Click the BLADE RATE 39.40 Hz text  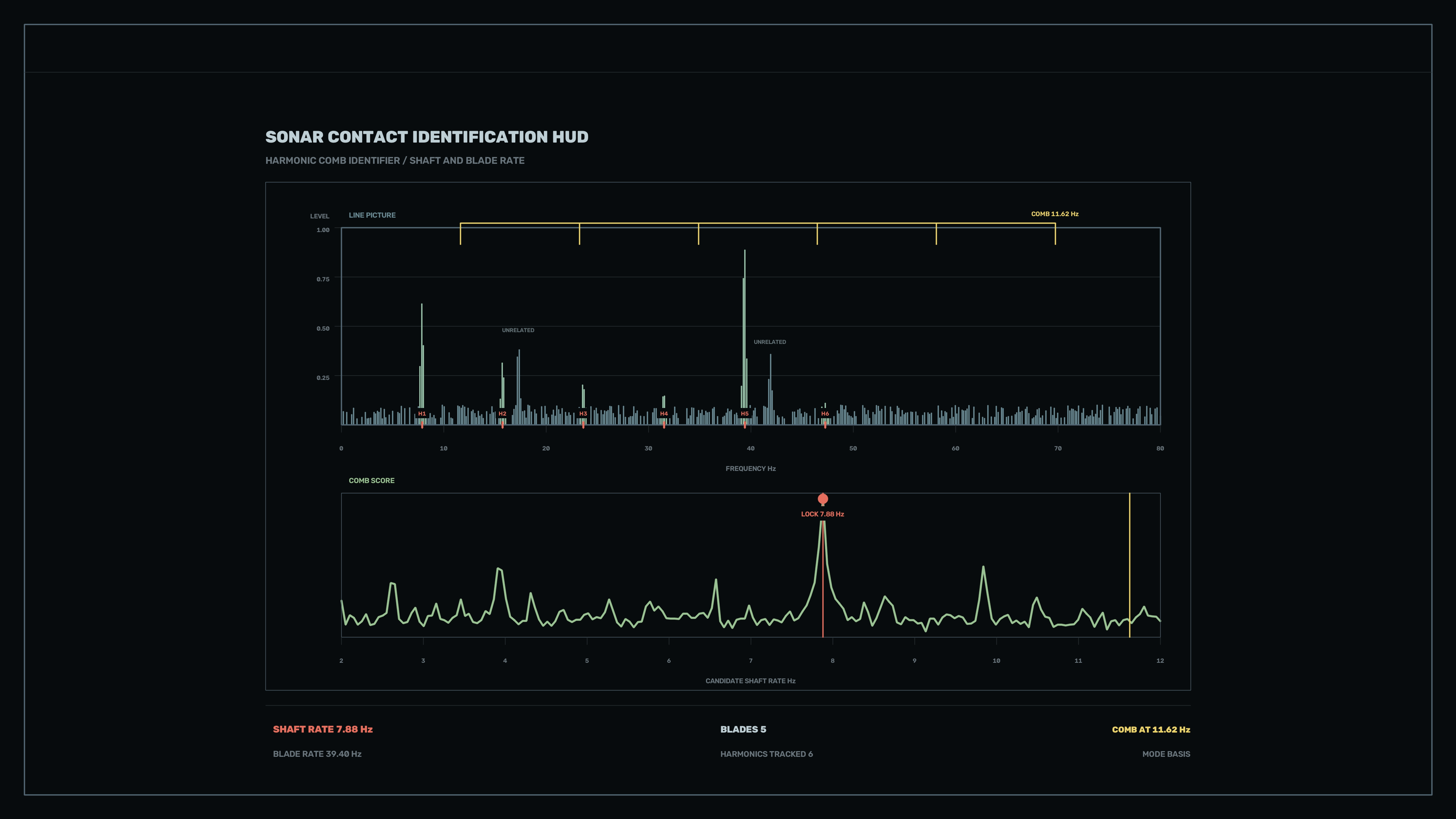[x=317, y=754]
